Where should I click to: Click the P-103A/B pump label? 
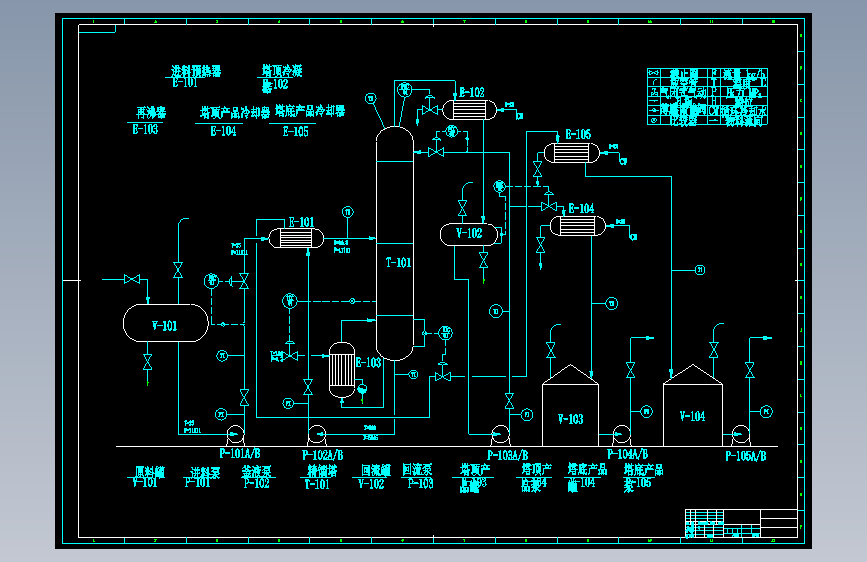click(508, 455)
